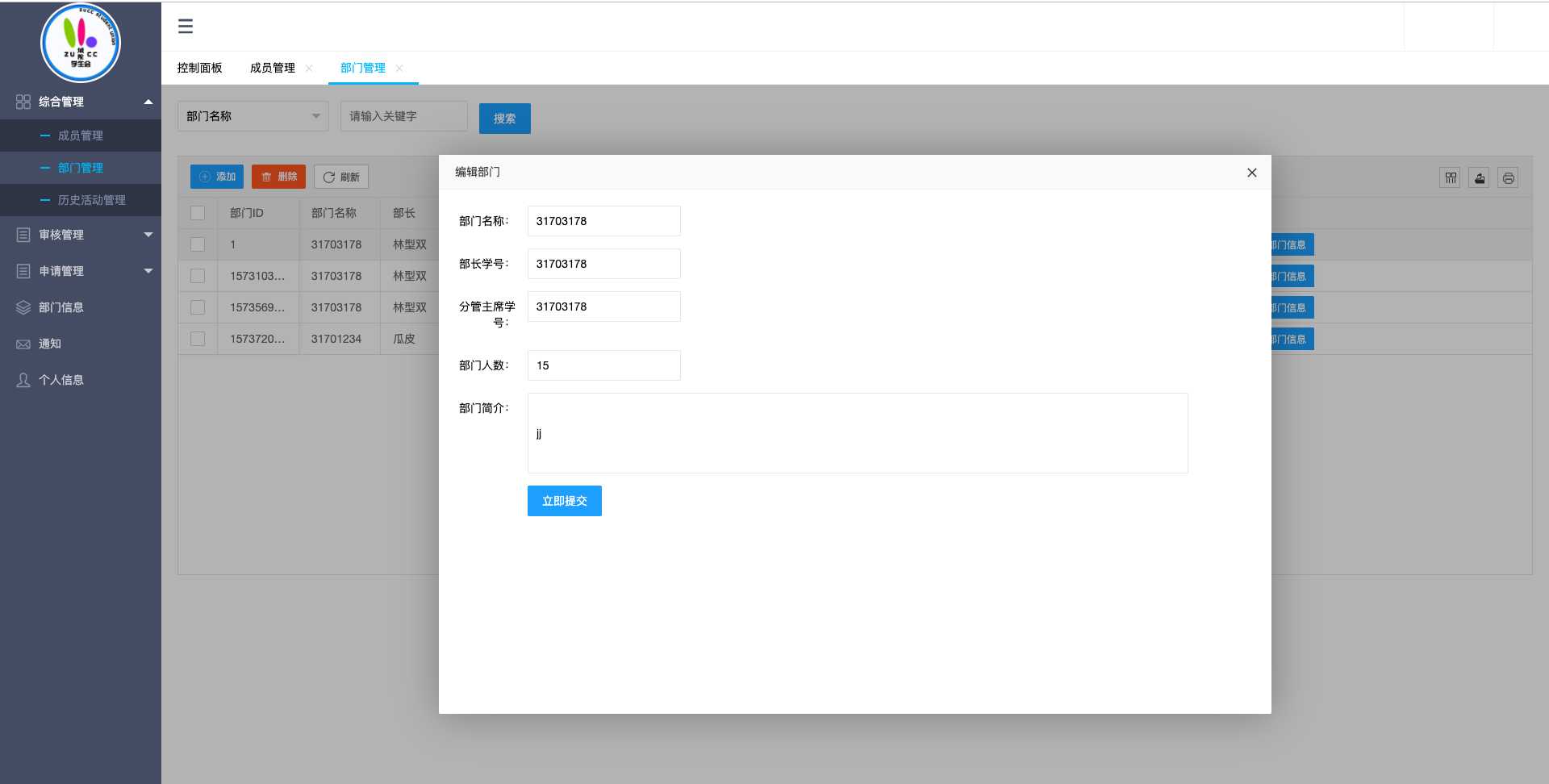Click the hamburger menu icon in the header
Screen dimensions: 1549x784
(186, 27)
